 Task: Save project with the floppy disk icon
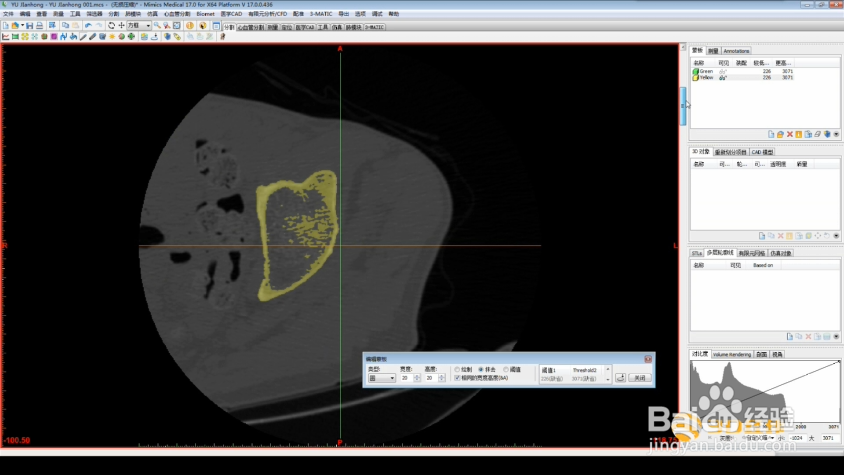coord(30,26)
